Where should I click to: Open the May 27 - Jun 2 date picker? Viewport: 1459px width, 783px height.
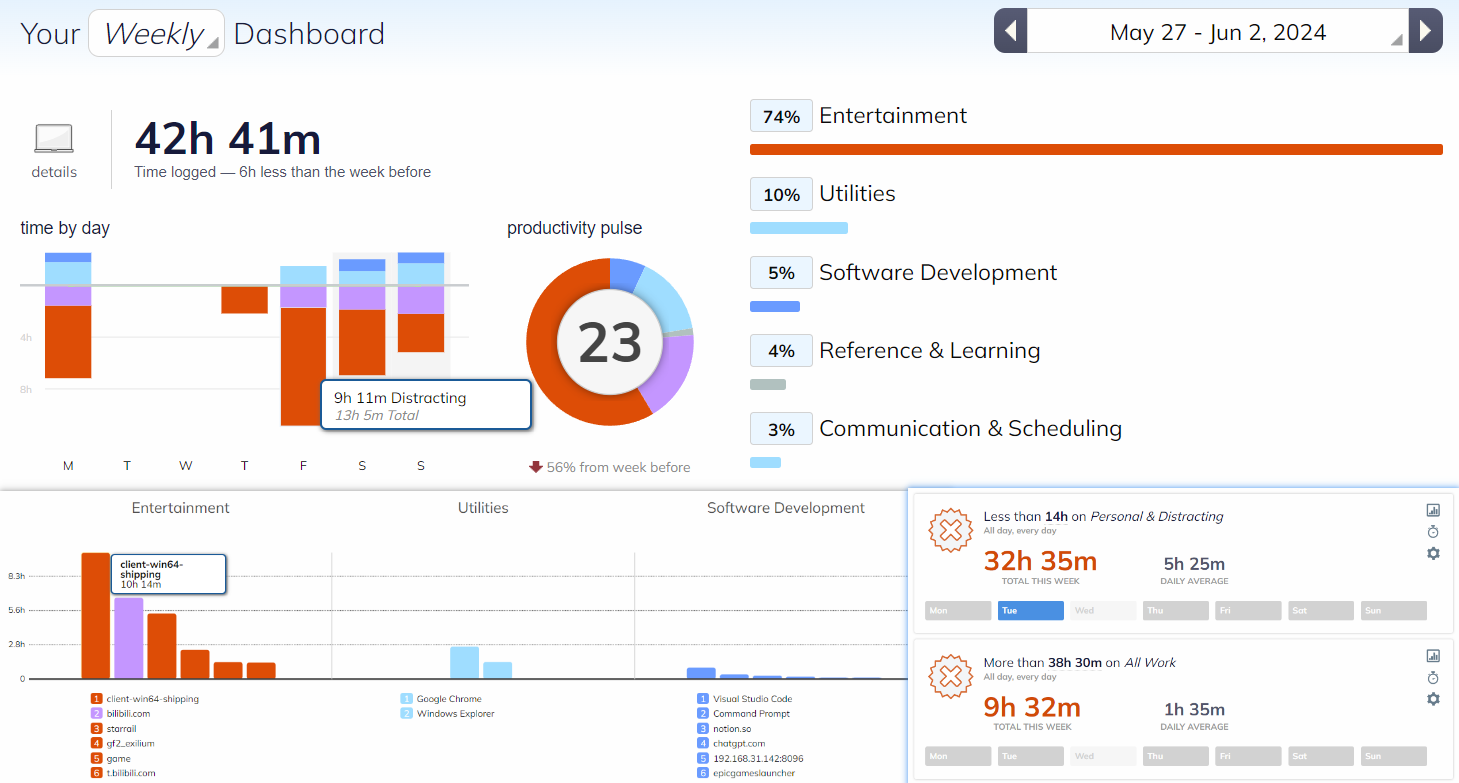(x=1217, y=32)
